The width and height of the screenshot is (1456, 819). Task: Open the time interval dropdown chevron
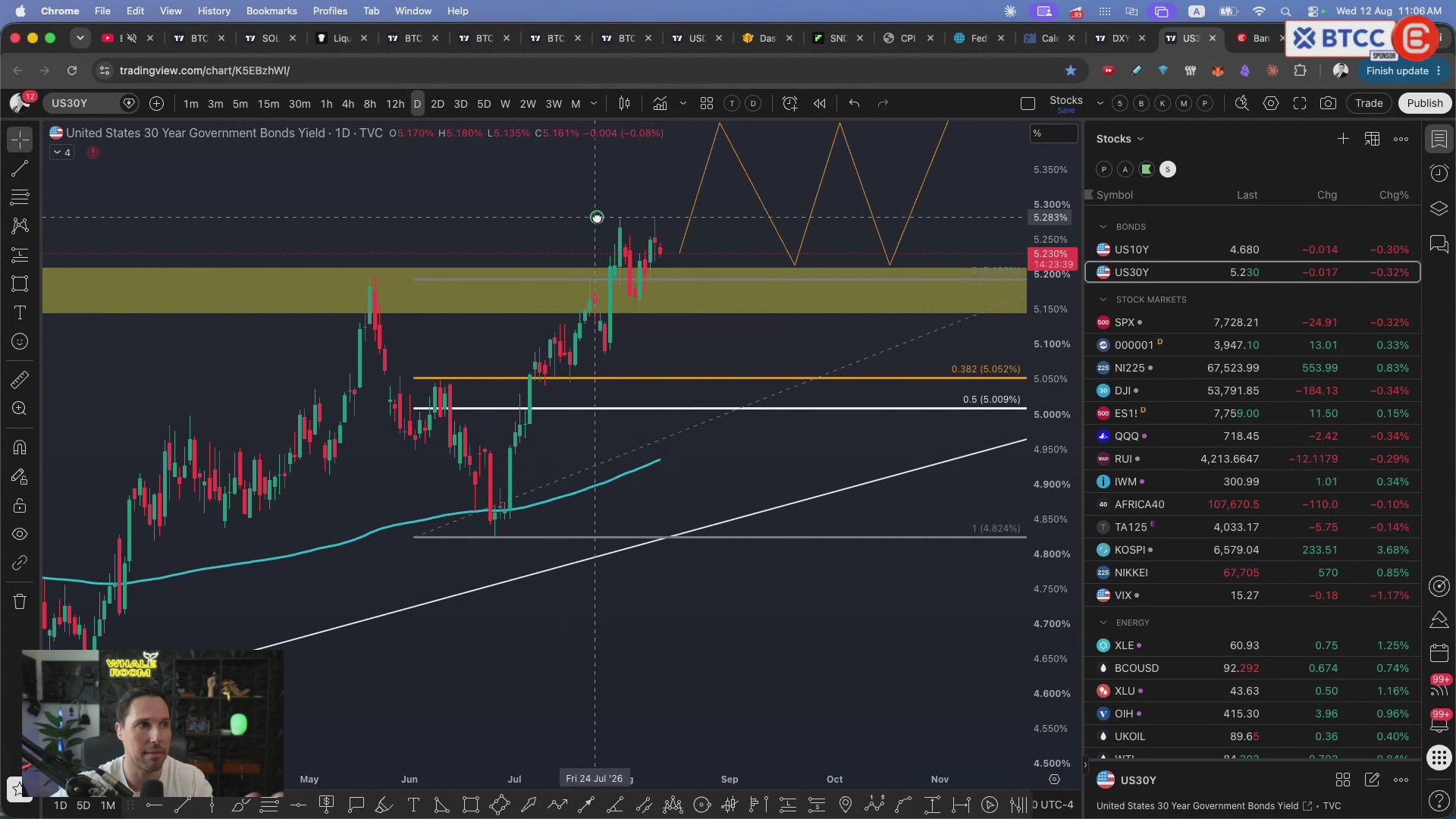click(594, 103)
